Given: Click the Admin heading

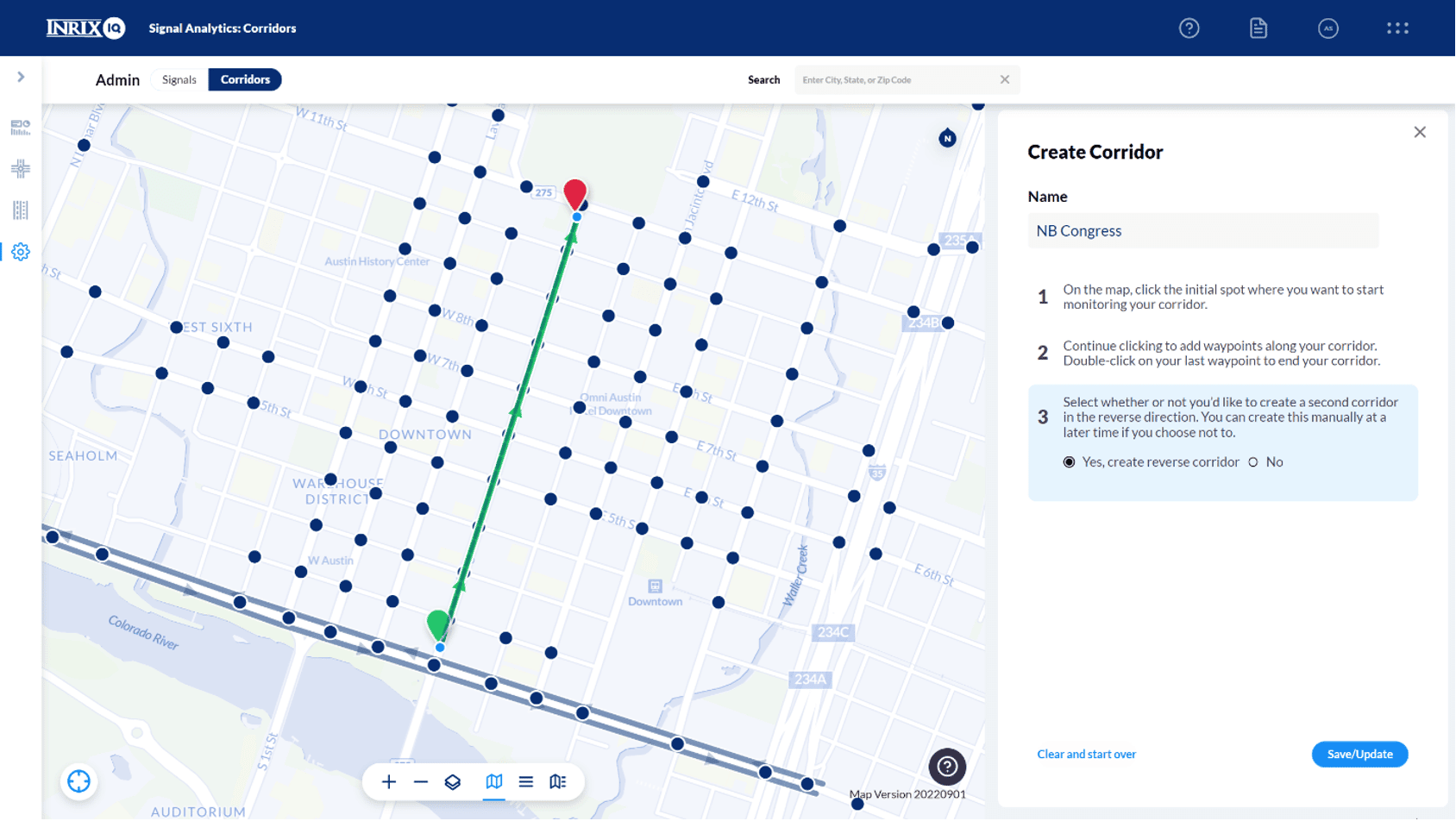Looking at the screenshot, I should tap(117, 80).
